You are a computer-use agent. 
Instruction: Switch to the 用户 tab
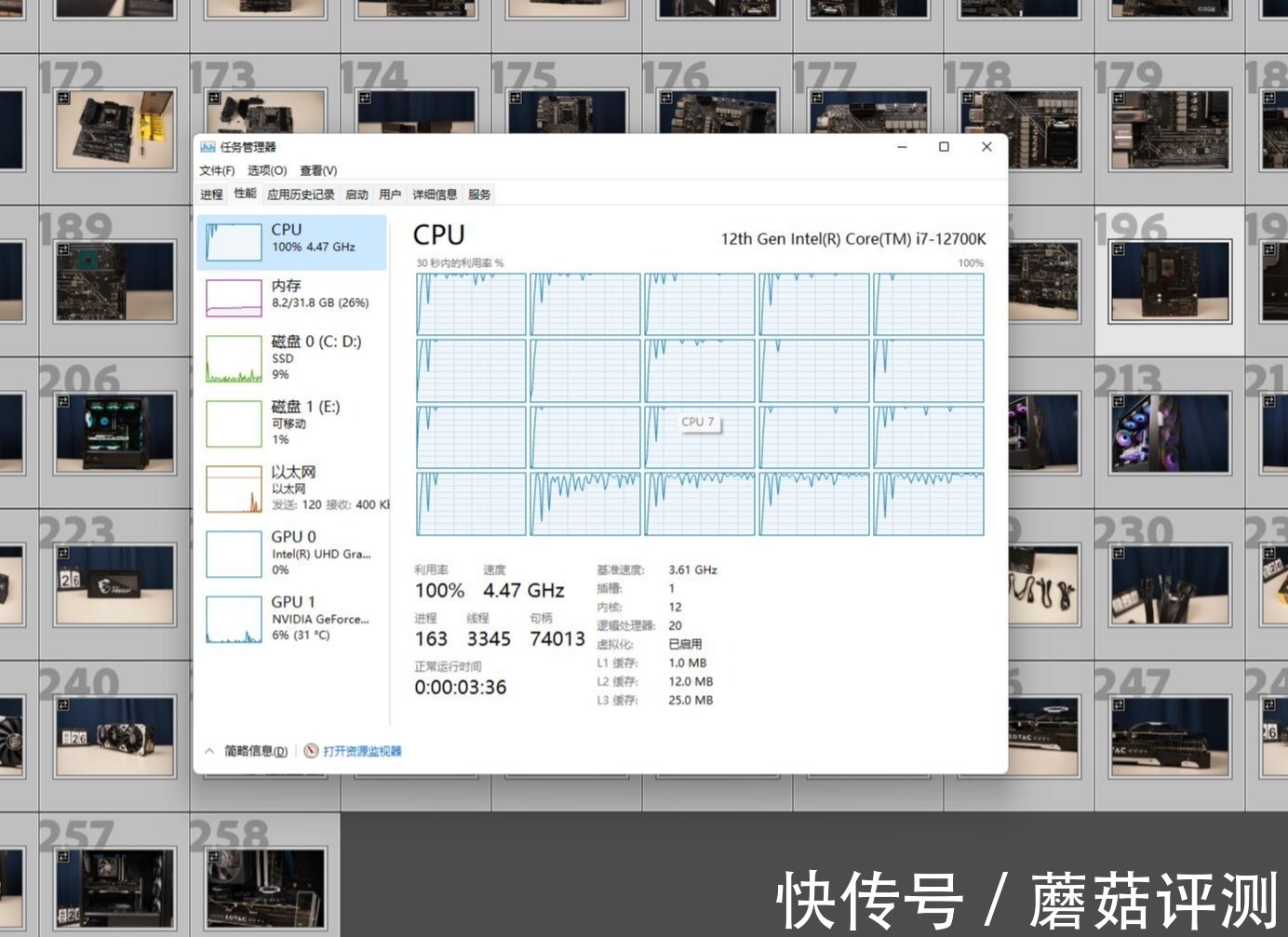390,194
